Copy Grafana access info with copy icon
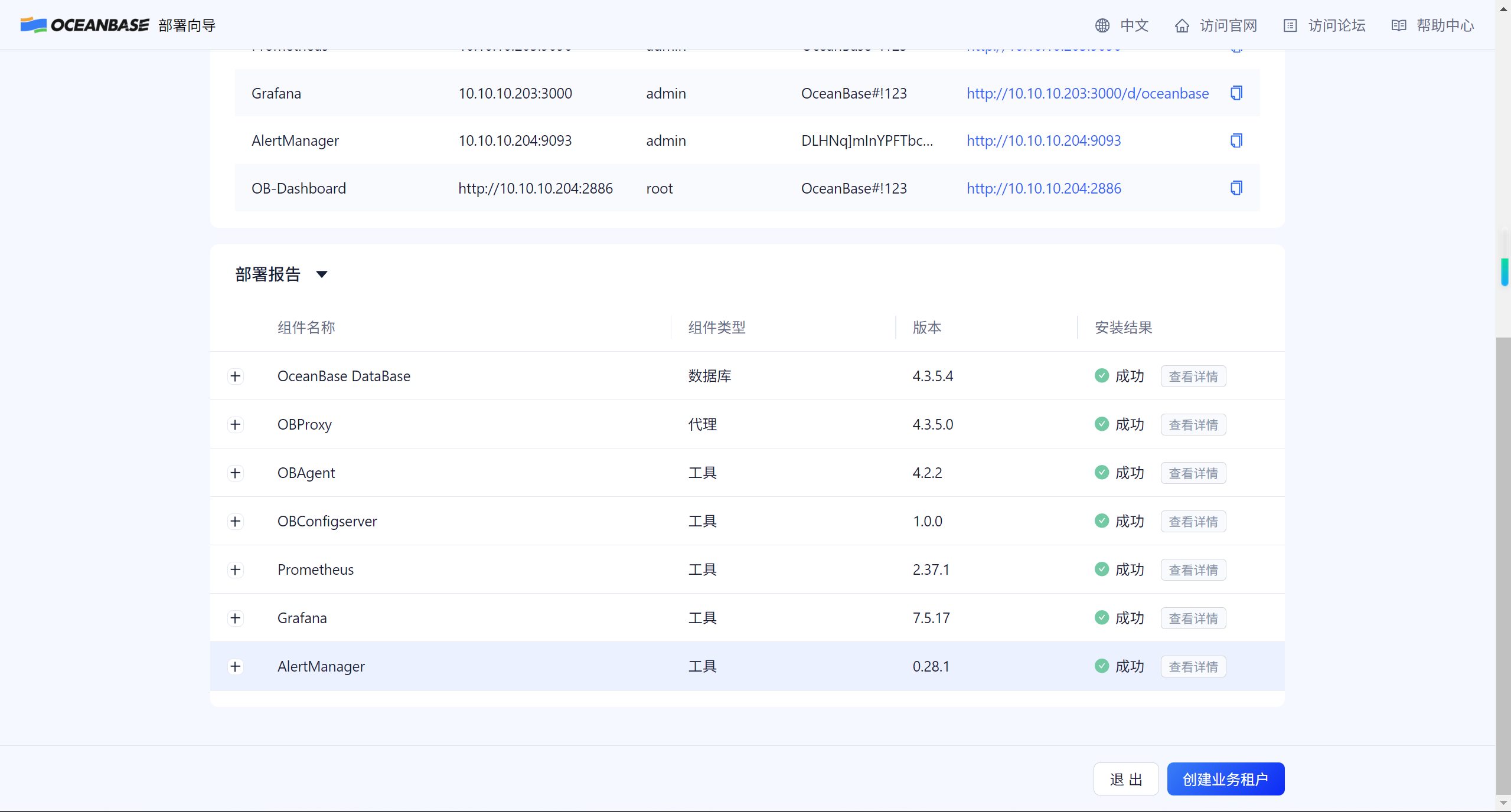 tap(1236, 93)
